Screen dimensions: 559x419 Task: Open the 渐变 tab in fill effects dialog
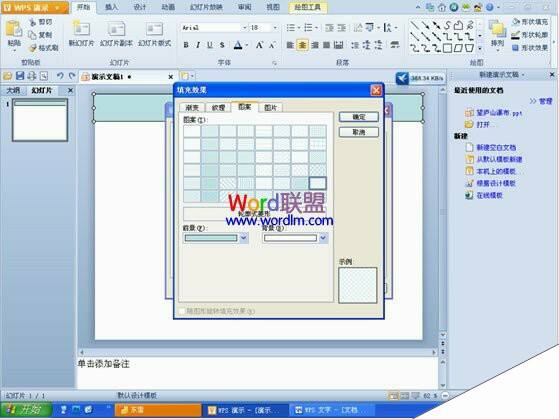(192, 107)
